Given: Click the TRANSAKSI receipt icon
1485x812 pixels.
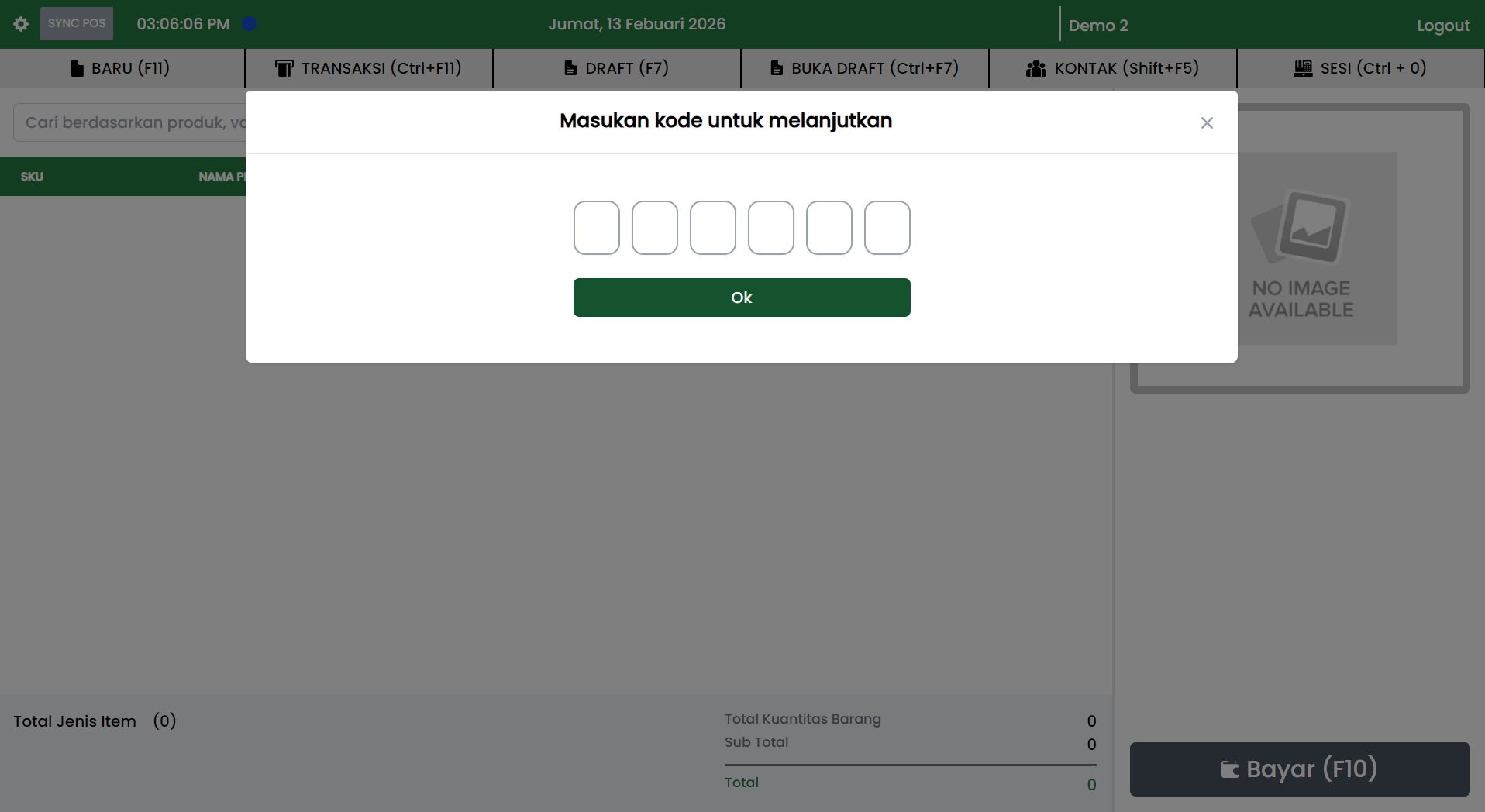Looking at the screenshot, I should click(284, 68).
